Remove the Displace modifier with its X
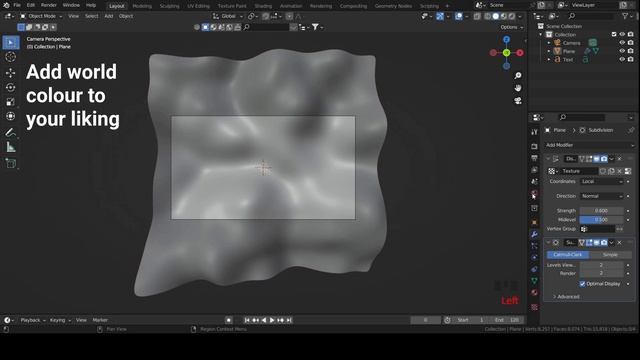640x360 pixels. pyautogui.click(x=620, y=159)
